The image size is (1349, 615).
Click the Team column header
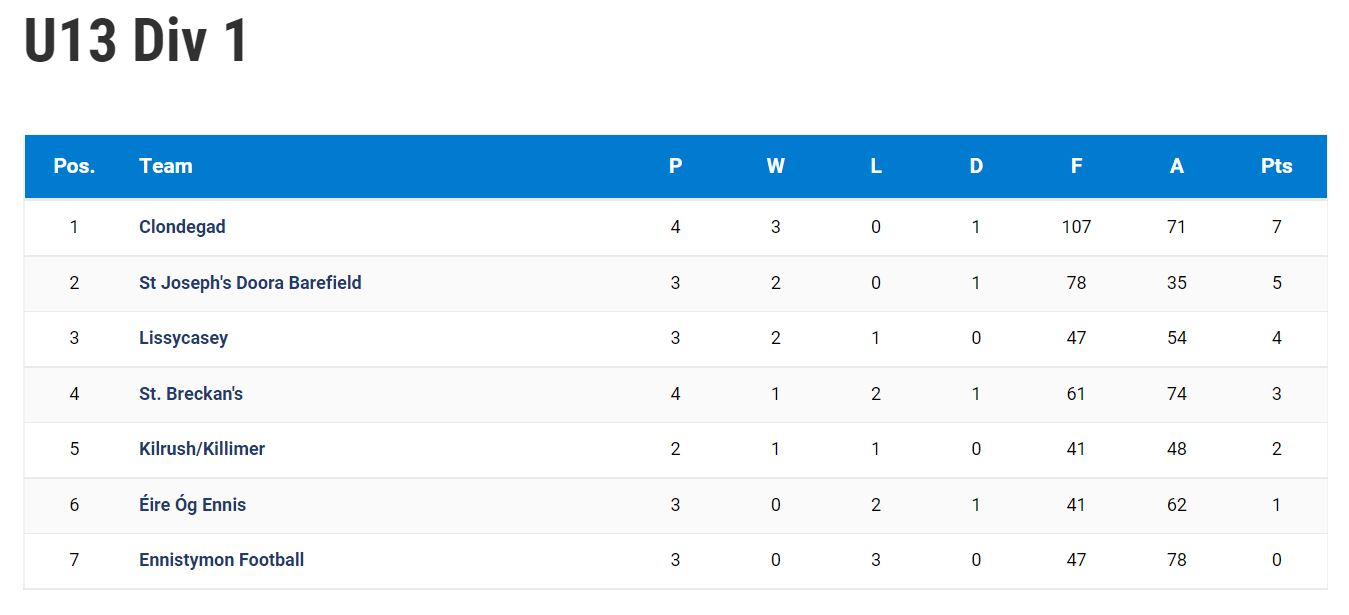[x=166, y=166]
